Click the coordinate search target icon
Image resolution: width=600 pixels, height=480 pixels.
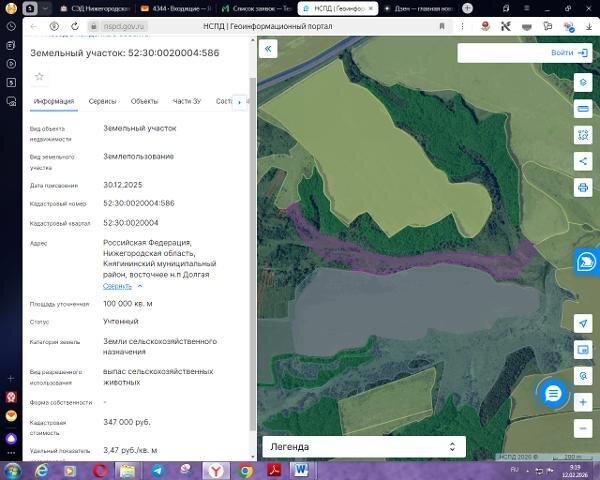coord(583,376)
